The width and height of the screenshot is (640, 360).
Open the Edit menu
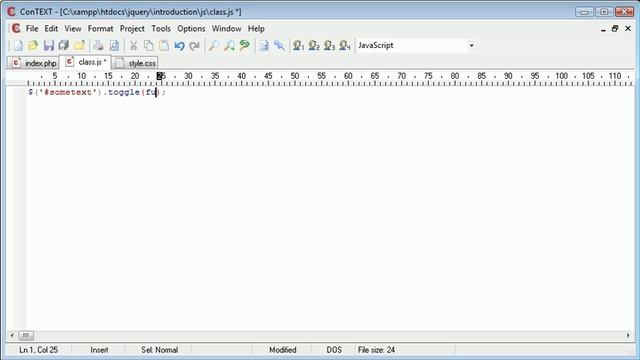click(x=51, y=29)
